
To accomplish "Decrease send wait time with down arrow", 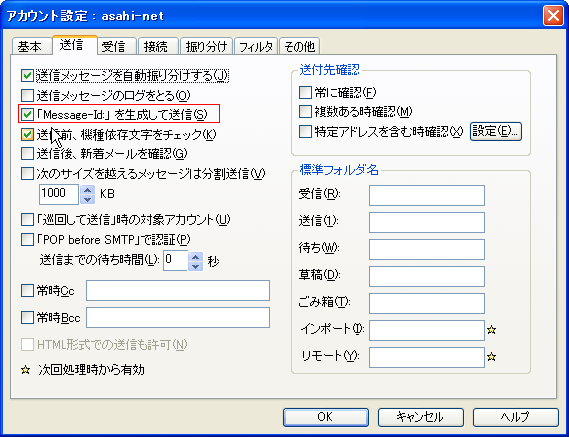I will 196,266.
